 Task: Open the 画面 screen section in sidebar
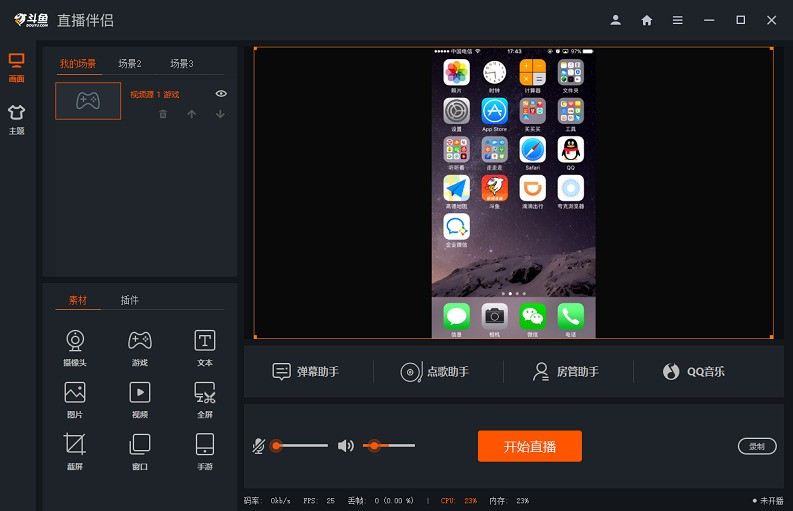click(x=16, y=68)
